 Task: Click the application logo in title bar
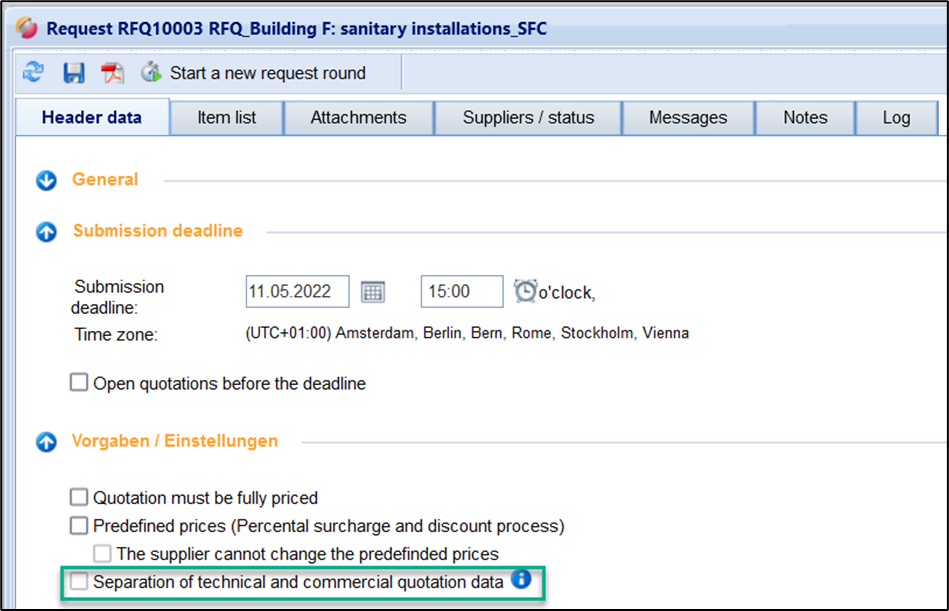(27, 26)
